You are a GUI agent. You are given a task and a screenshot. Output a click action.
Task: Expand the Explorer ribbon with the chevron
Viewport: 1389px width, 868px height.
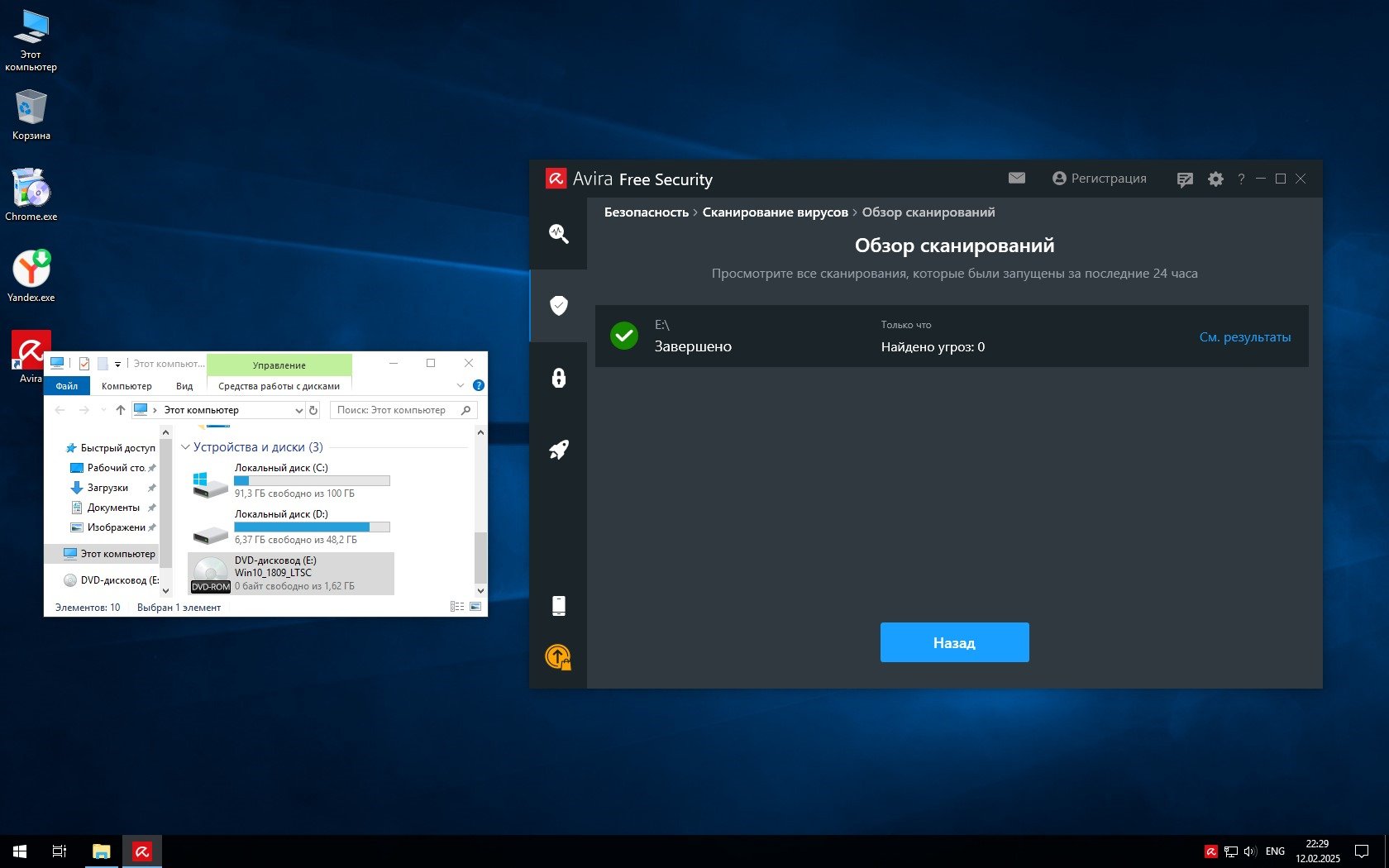pos(461,385)
